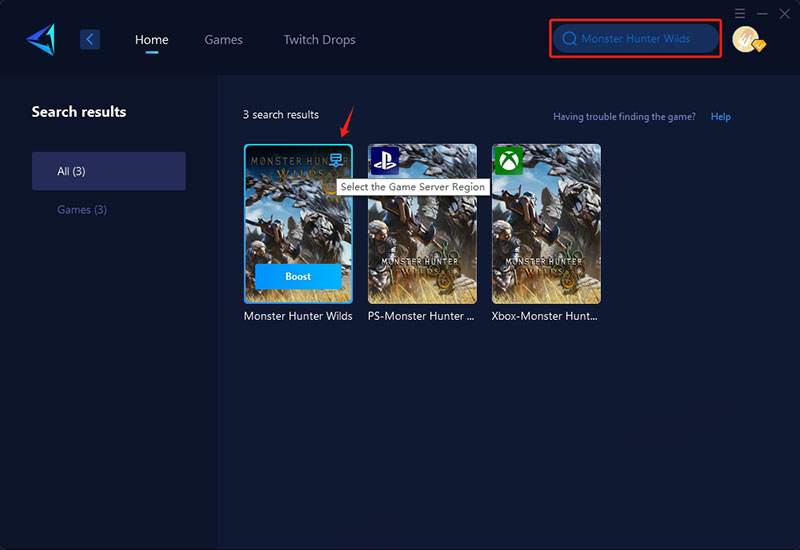The image size is (800, 550).
Task: Click 'Having trouble finding the game?' text
Action: [x=624, y=117]
